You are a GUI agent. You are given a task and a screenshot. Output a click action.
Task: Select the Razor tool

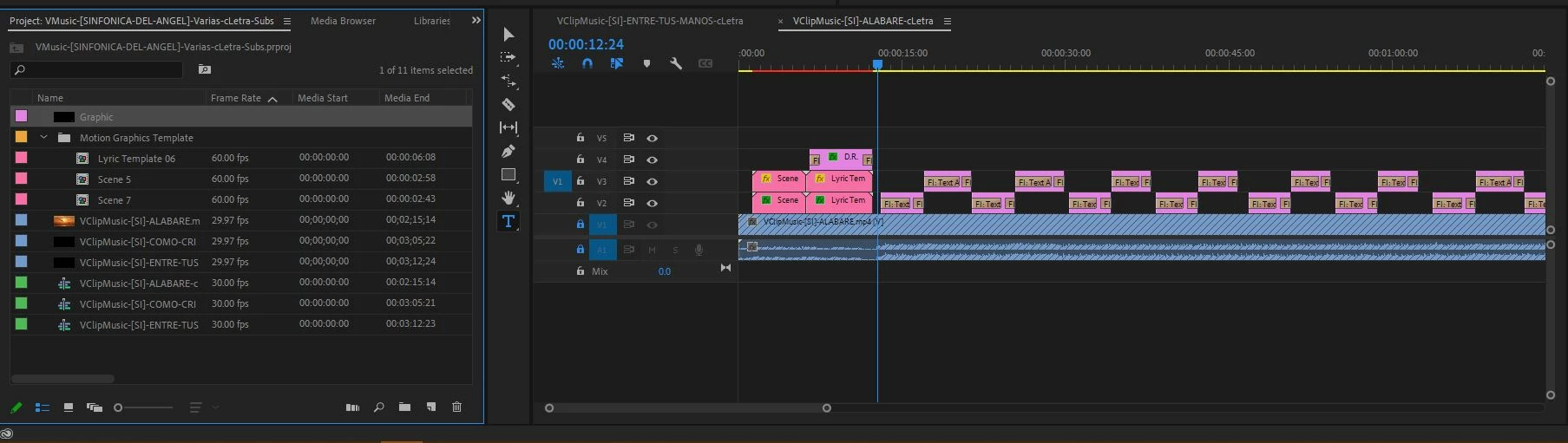tap(508, 104)
